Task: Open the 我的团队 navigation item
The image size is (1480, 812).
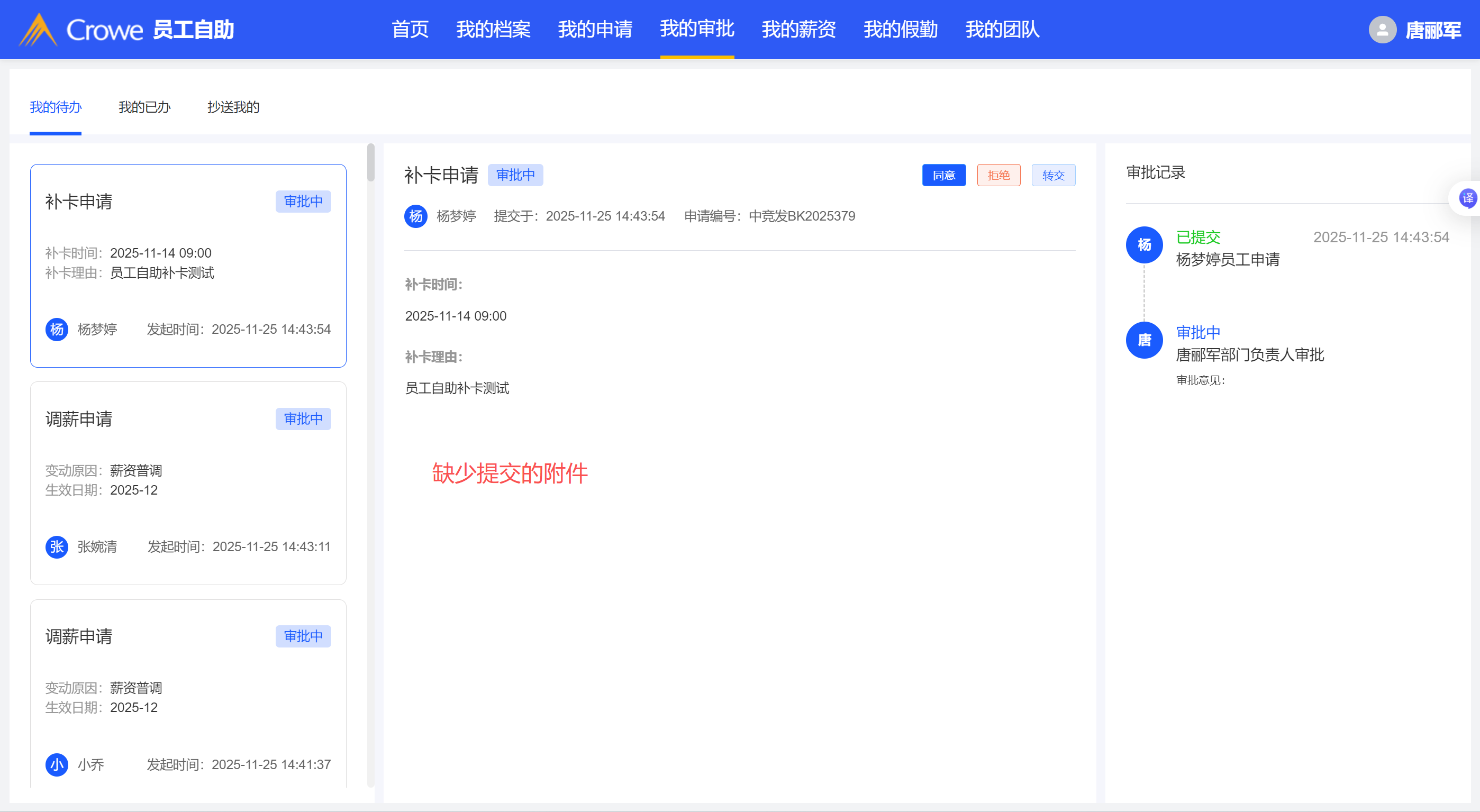Action: click(x=1002, y=30)
